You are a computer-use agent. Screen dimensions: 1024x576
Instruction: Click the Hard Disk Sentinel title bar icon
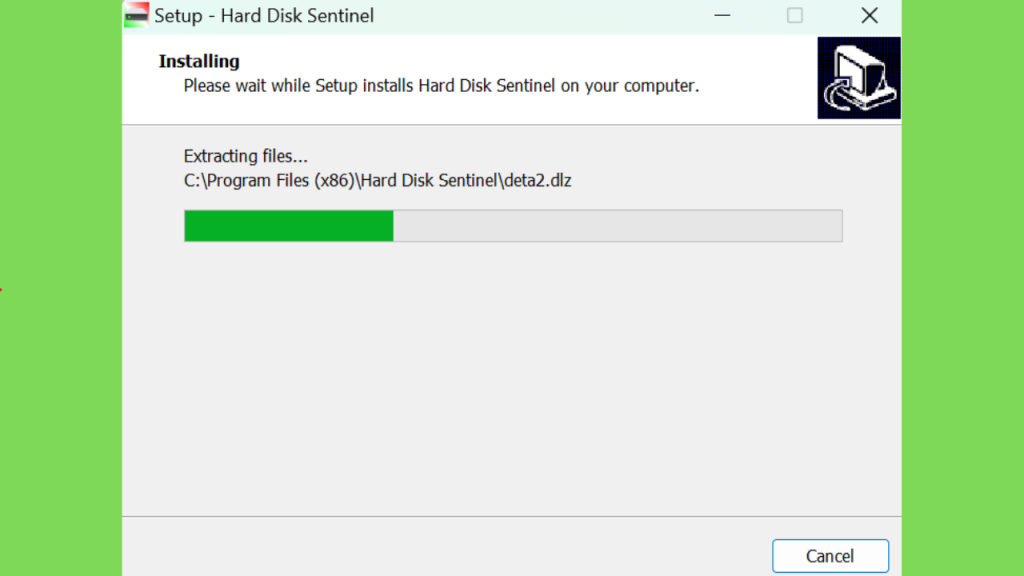tap(136, 15)
